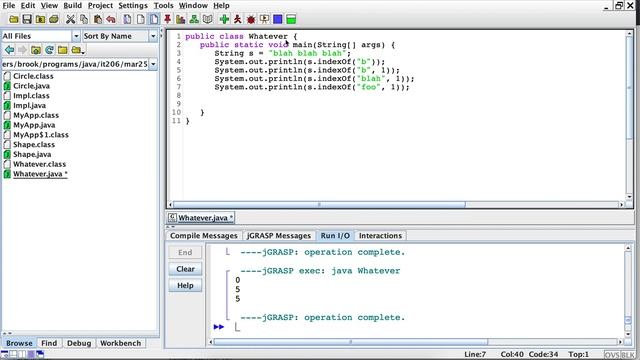Click the Generate CSD icon
640x360 pixels.
point(127,19)
